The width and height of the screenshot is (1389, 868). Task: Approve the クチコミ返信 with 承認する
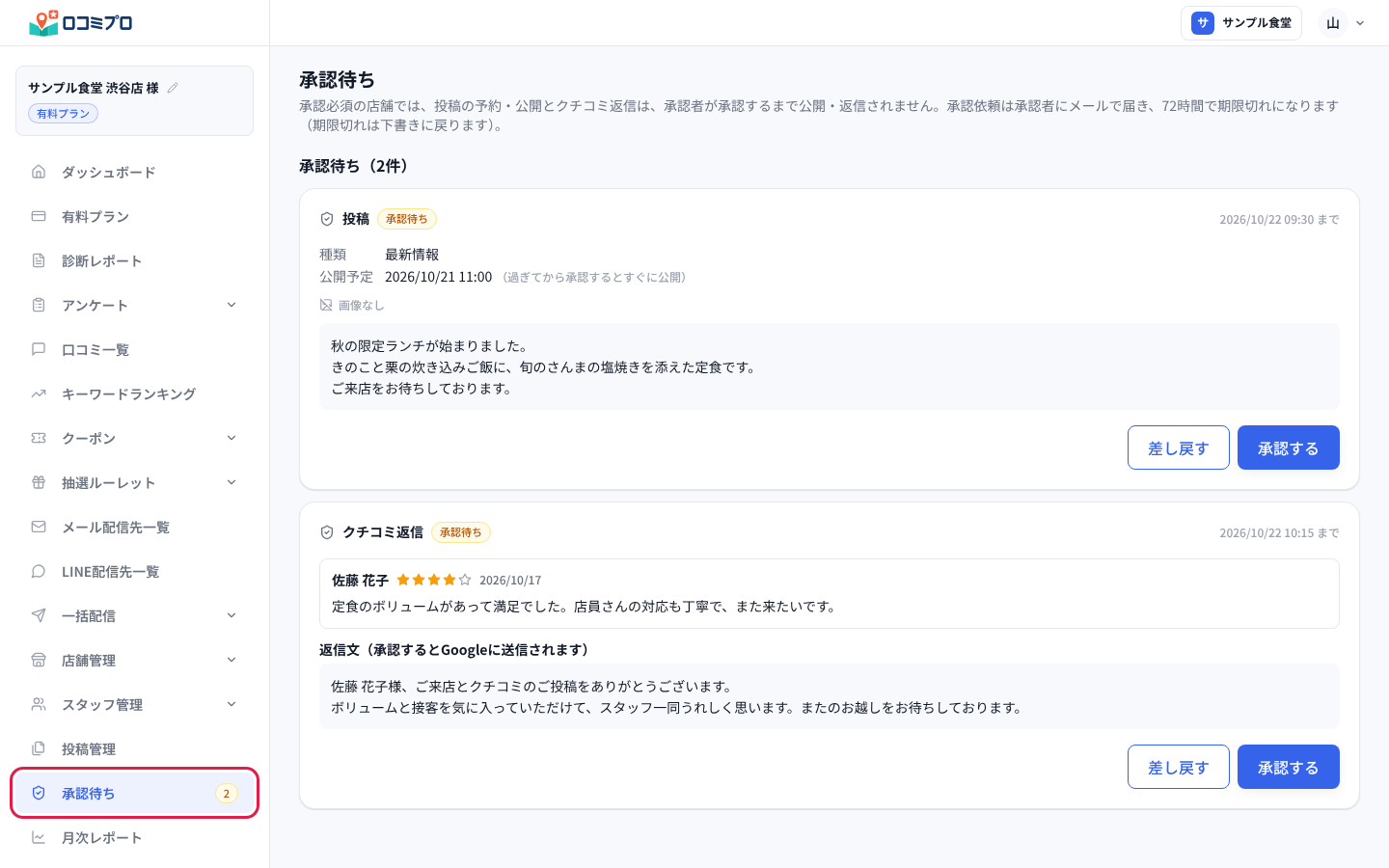[1288, 767]
